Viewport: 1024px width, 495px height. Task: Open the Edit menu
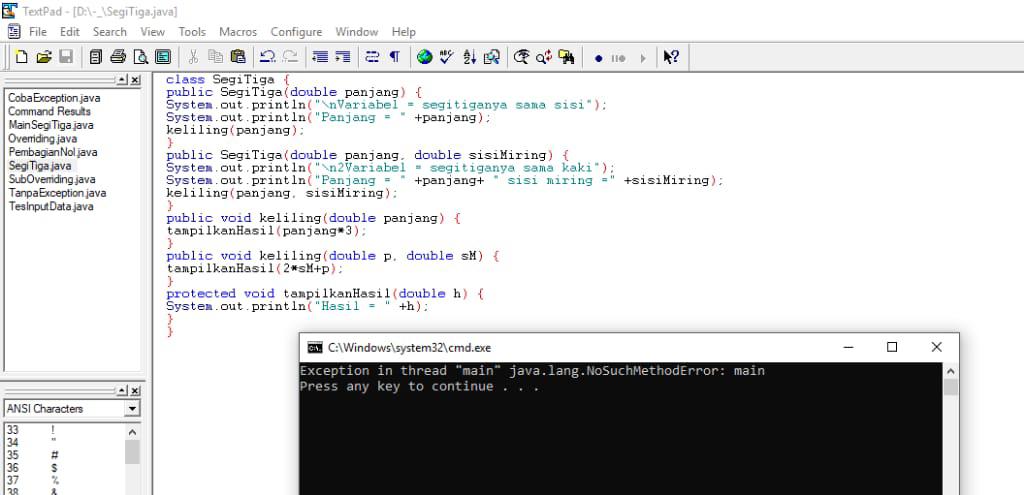point(70,31)
